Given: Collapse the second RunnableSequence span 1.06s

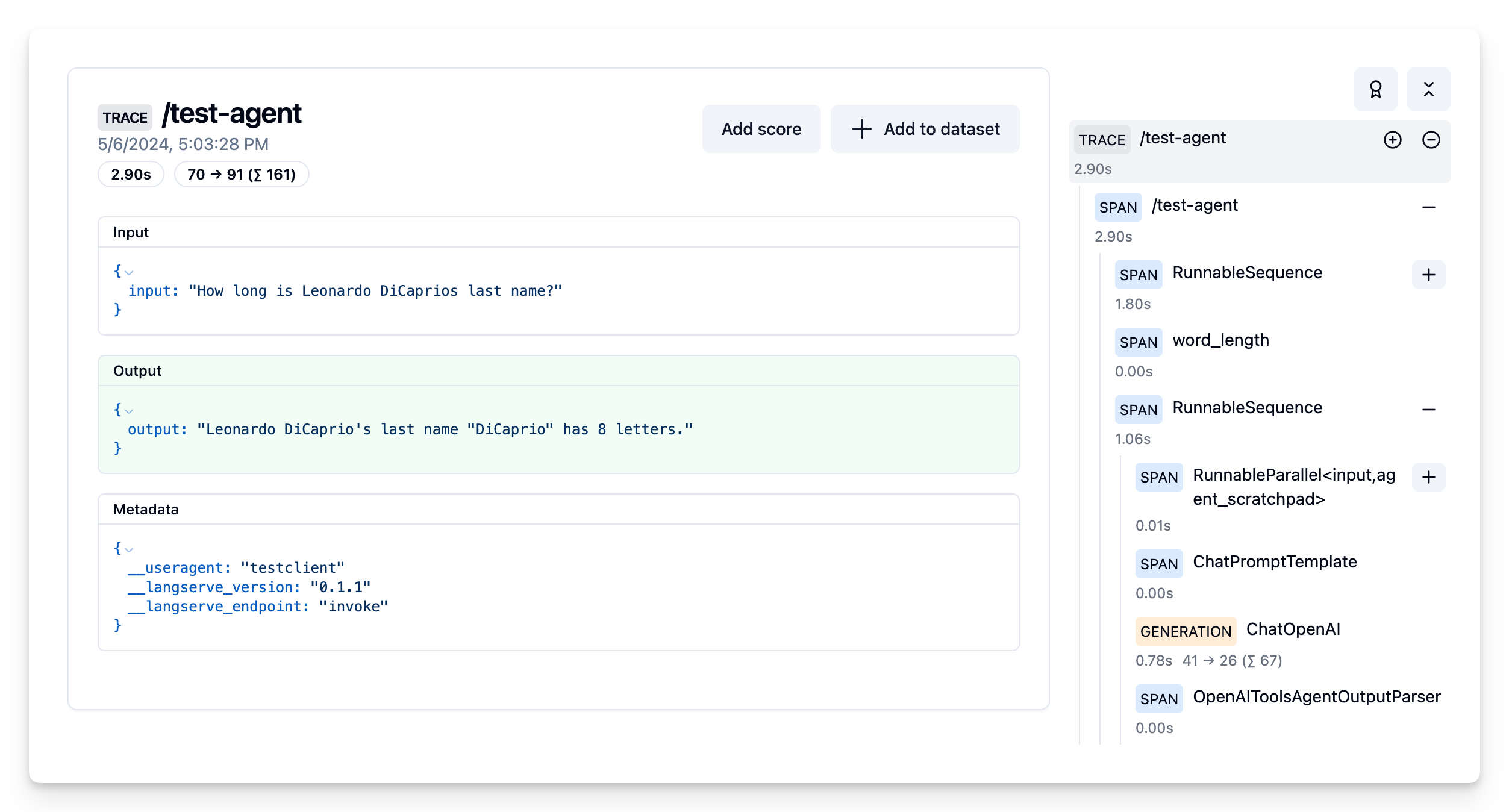Looking at the screenshot, I should (1428, 410).
